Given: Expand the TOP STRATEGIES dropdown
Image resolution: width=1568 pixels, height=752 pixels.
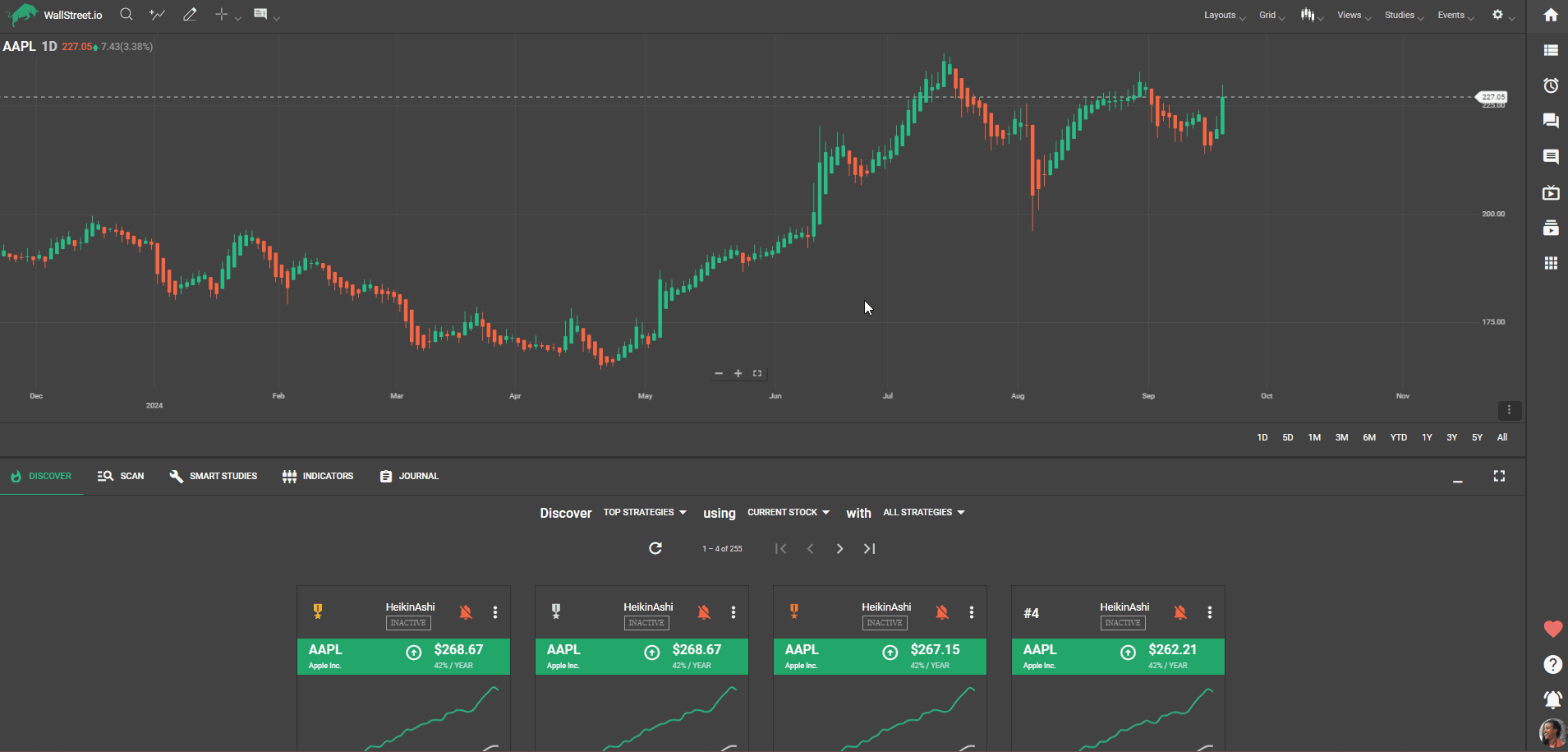Looking at the screenshot, I should 645,513.
